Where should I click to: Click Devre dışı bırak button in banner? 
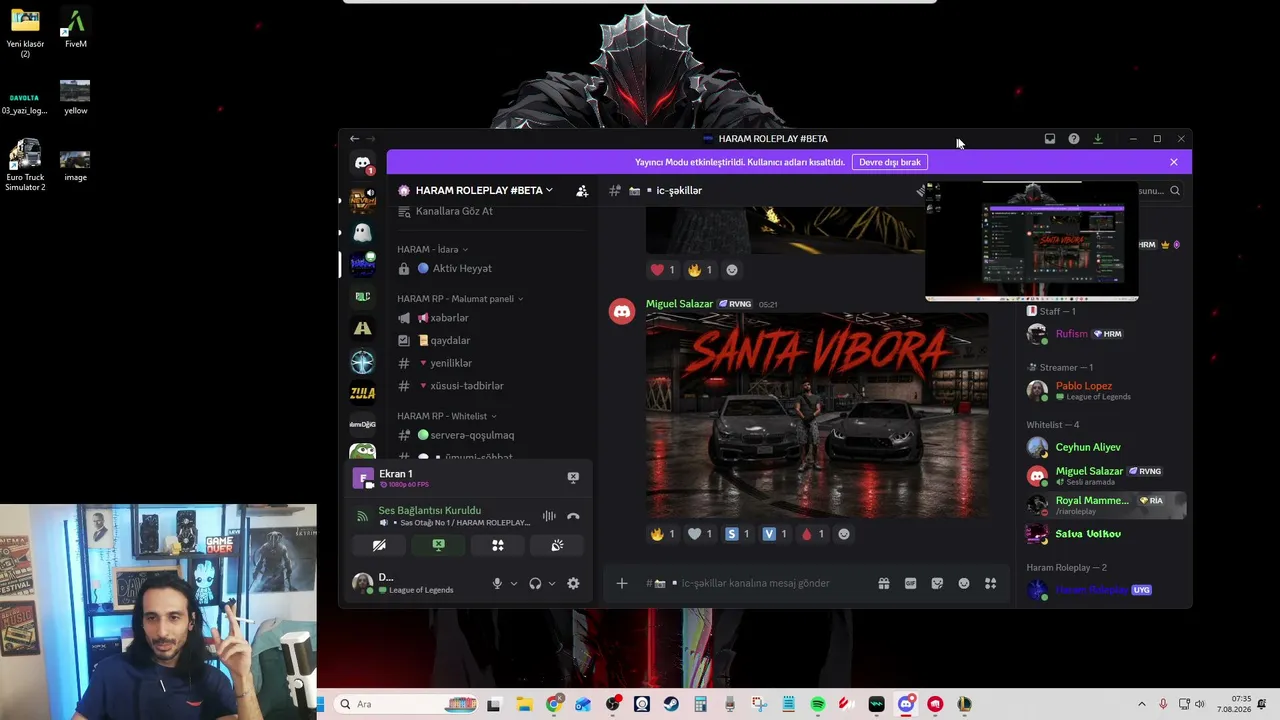point(890,162)
